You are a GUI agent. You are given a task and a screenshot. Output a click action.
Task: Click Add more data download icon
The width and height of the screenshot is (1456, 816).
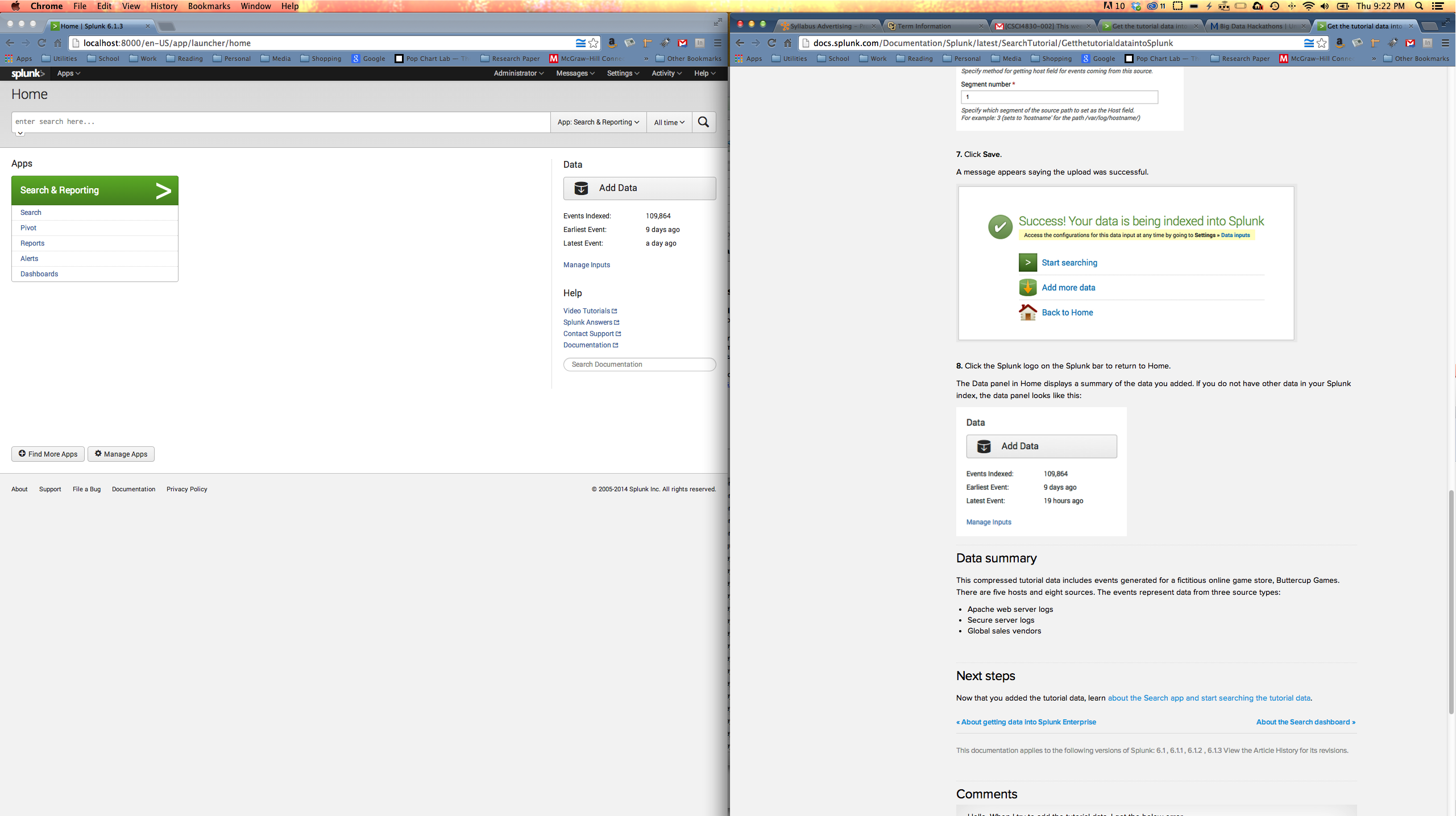click(x=1027, y=288)
